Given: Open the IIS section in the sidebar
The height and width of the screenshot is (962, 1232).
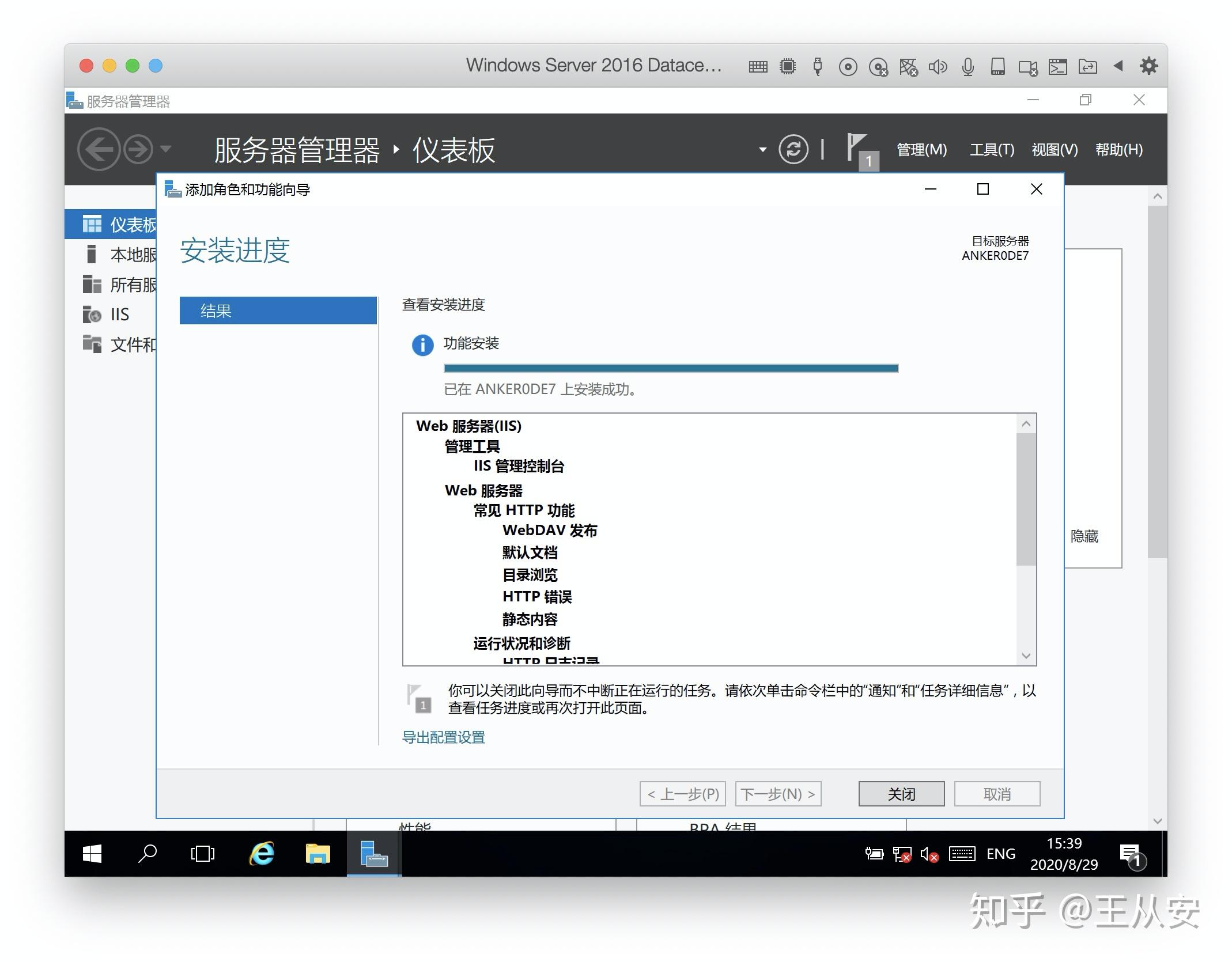Looking at the screenshot, I should click(119, 315).
